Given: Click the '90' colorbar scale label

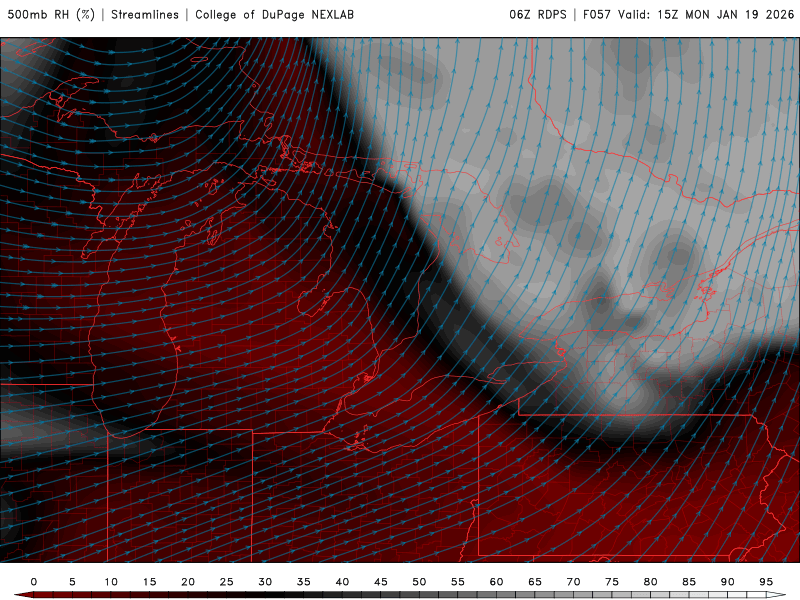Looking at the screenshot, I should [728, 582].
